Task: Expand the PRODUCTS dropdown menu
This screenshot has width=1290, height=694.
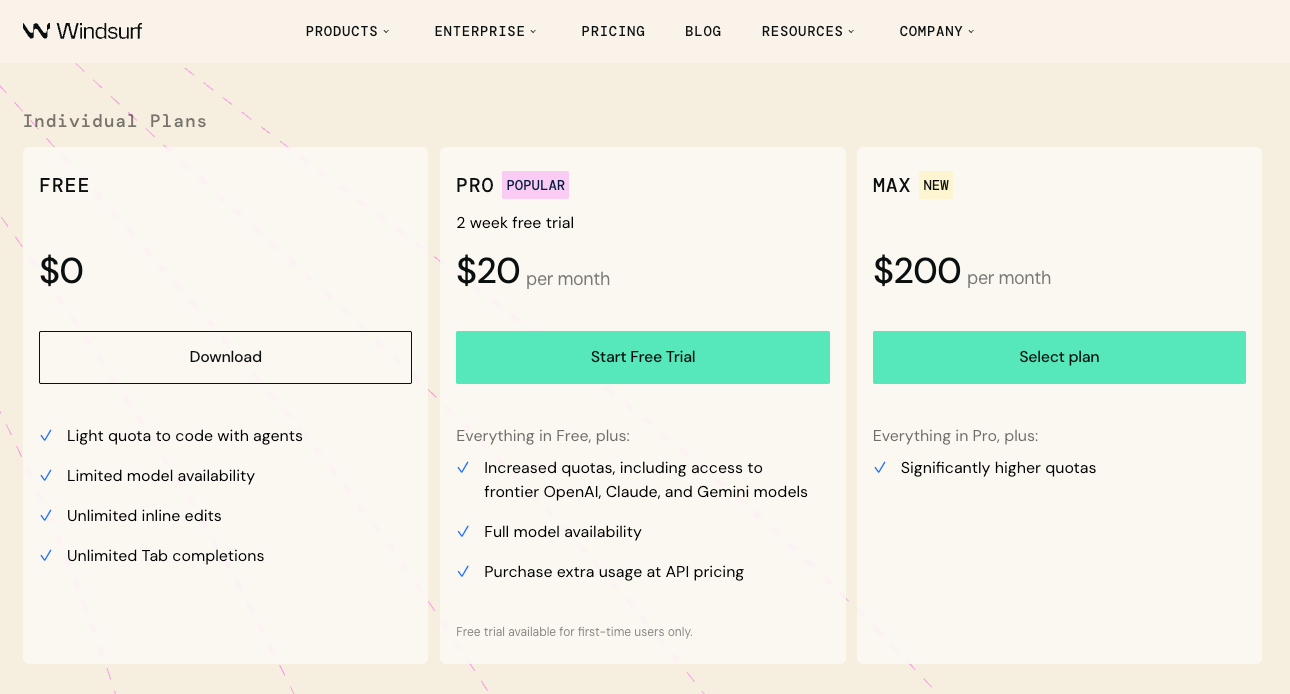Action: tap(347, 31)
